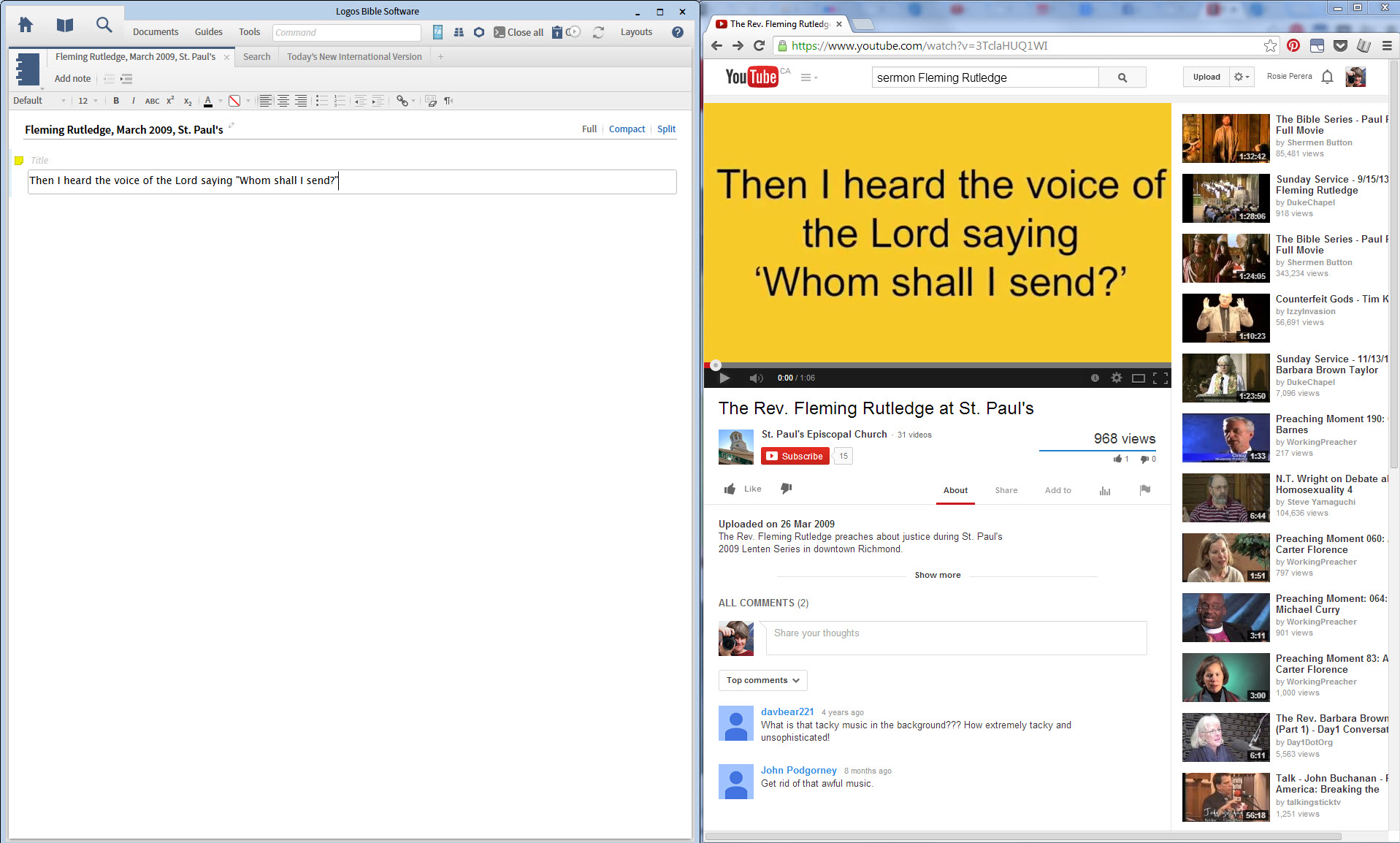This screenshot has height=843, width=1400.
Task: Open the Share tab under video
Action: pos(1006,490)
